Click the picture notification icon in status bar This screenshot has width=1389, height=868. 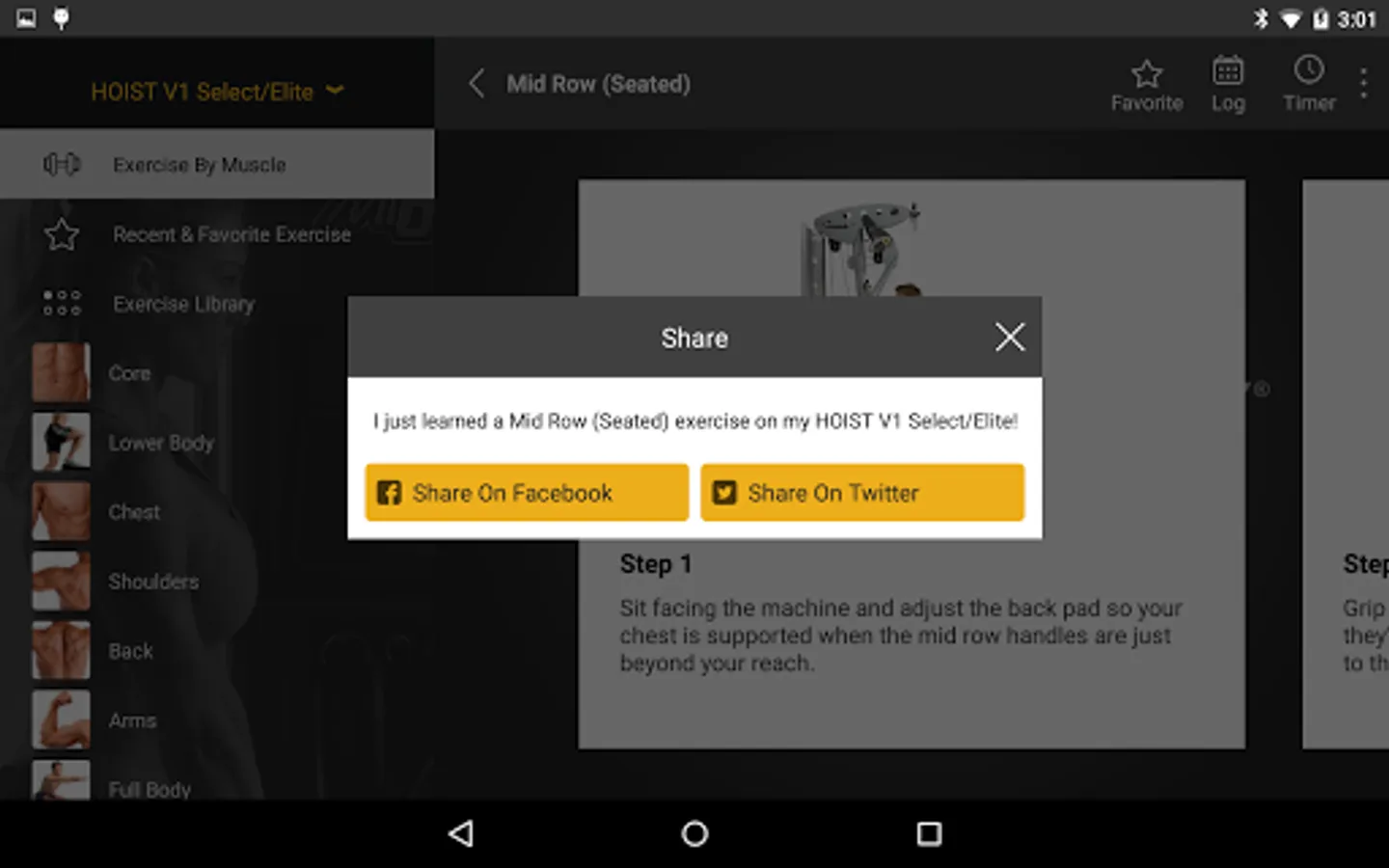(x=26, y=18)
